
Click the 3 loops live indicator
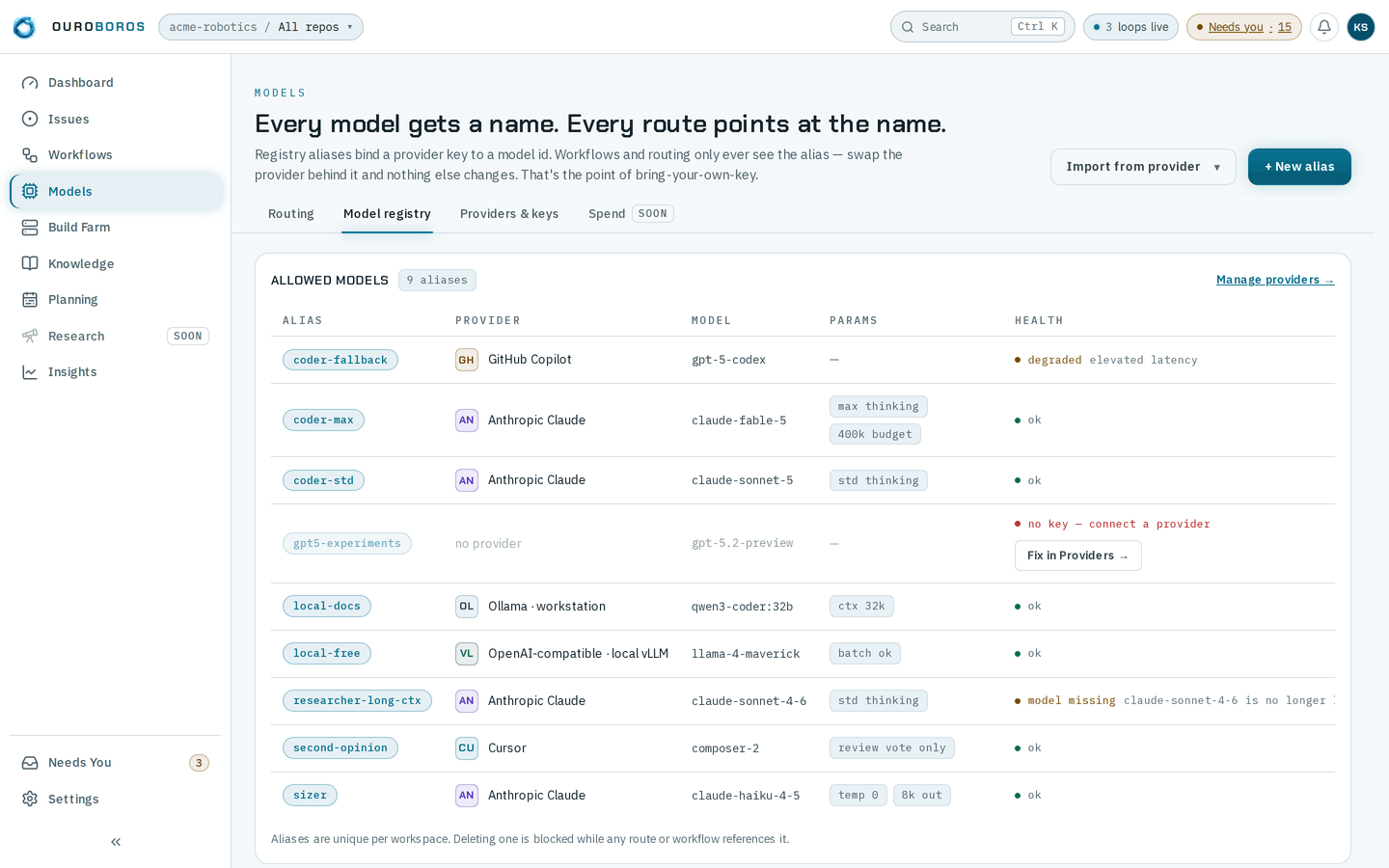pyautogui.click(x=1130, y=27)
